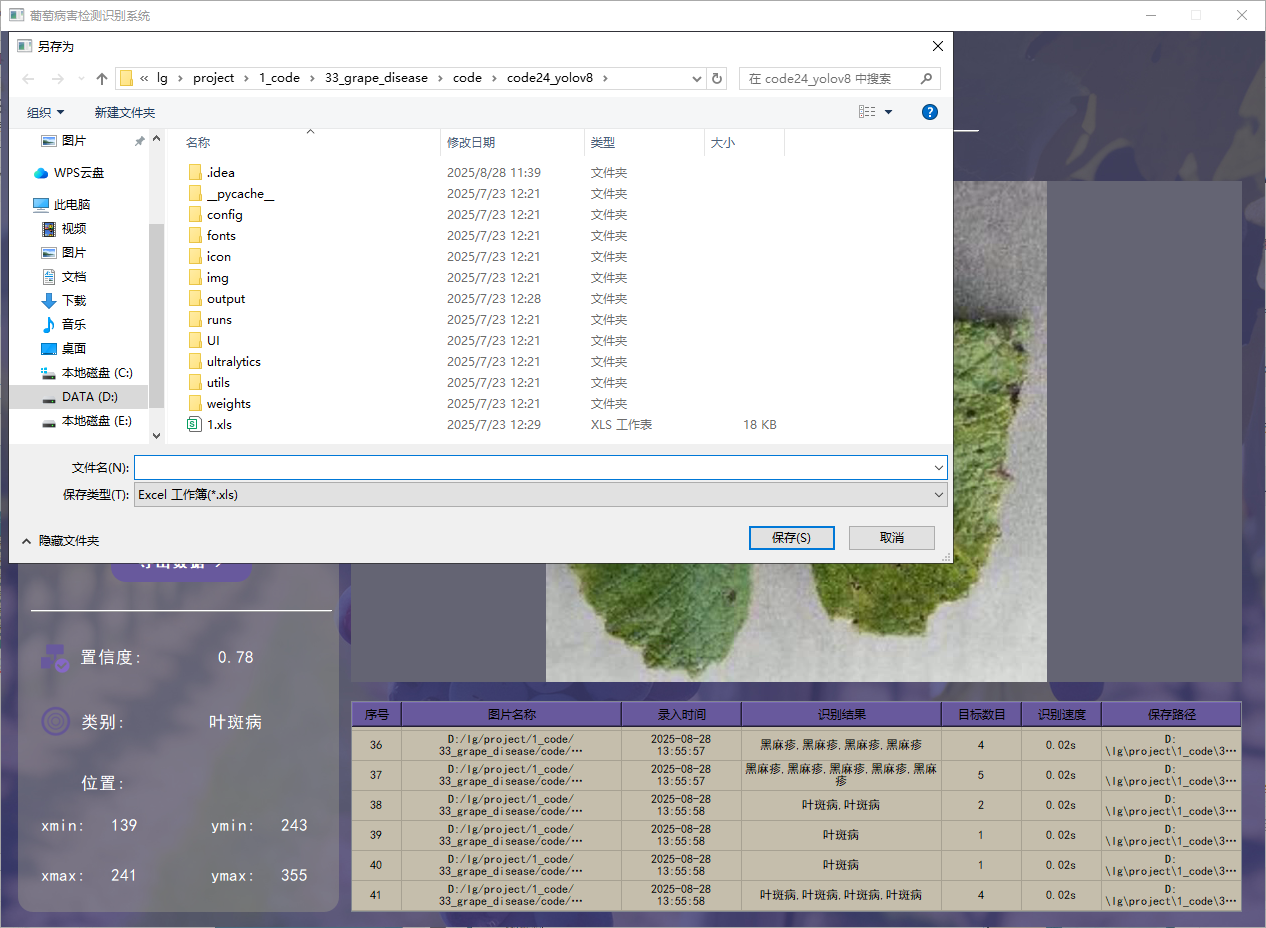Select the .idea folder icon

click(x=195, y=172)
